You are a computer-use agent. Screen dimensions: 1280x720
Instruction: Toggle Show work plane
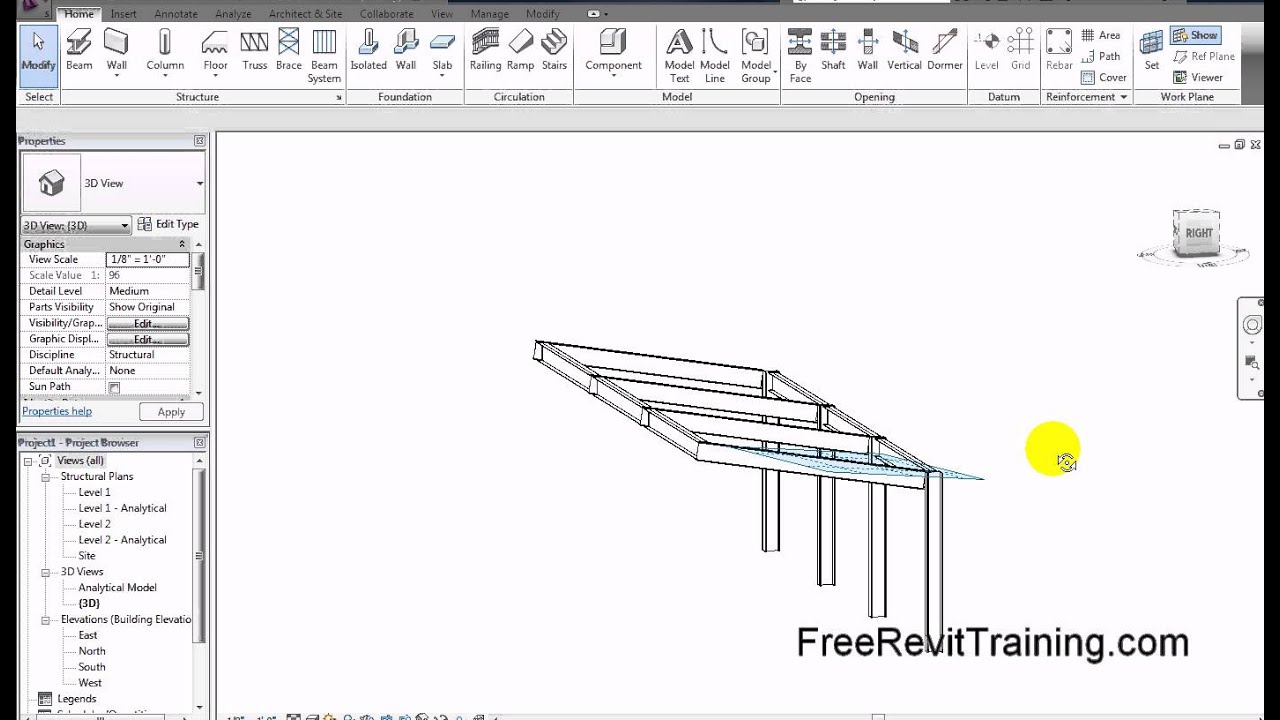(1195, 35)
